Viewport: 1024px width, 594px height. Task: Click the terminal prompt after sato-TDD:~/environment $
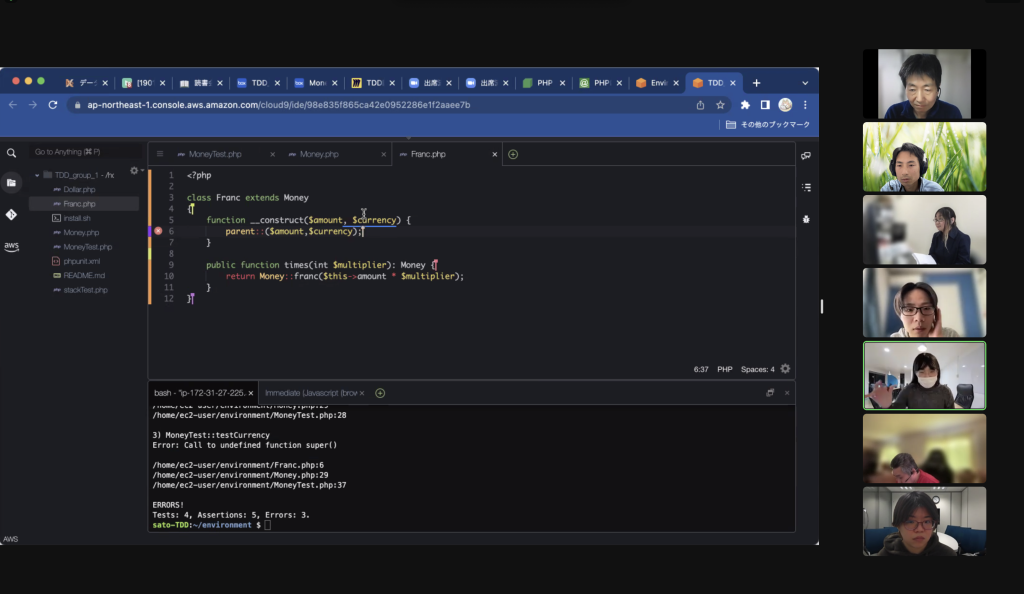[x=268, y=525]
